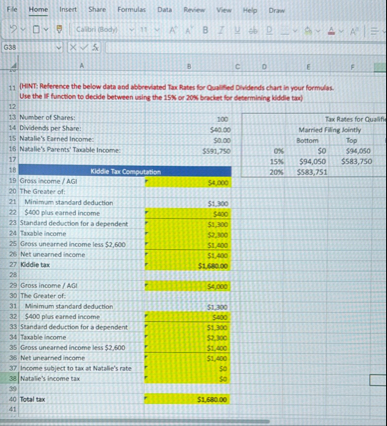Select the 'Married Filing Jointly' heading cell
The height and width of the screenshot is (426, 387).
point(329,130)
